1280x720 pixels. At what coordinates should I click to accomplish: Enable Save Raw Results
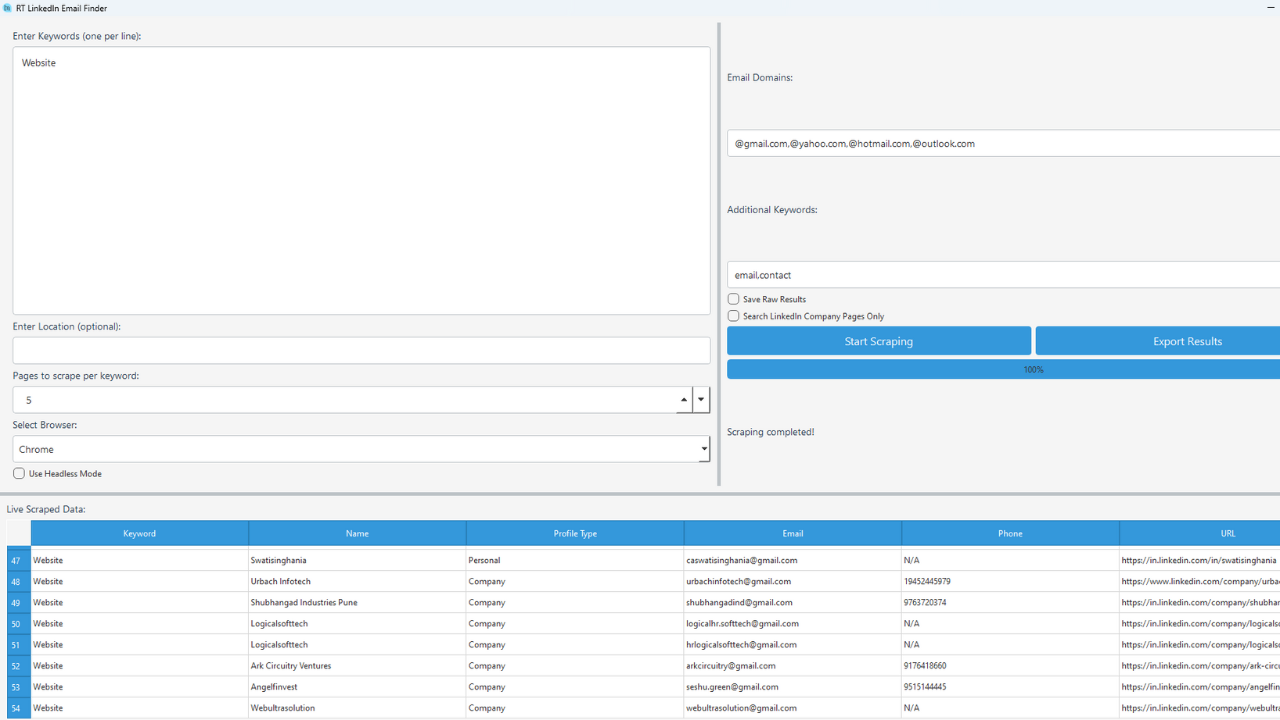tap(732, 299)
